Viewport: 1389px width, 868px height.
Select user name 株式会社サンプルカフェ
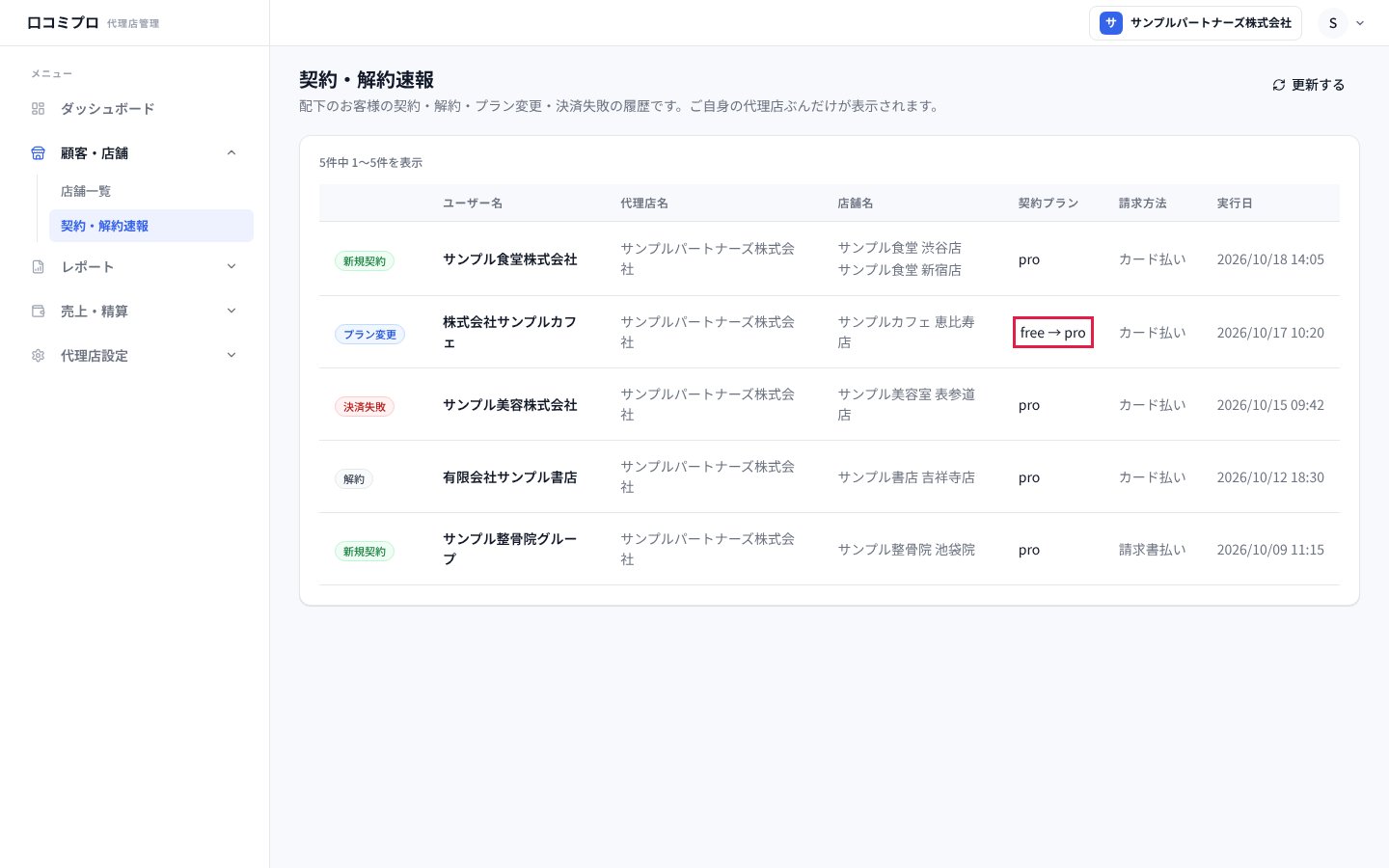[x=509, y=332]
